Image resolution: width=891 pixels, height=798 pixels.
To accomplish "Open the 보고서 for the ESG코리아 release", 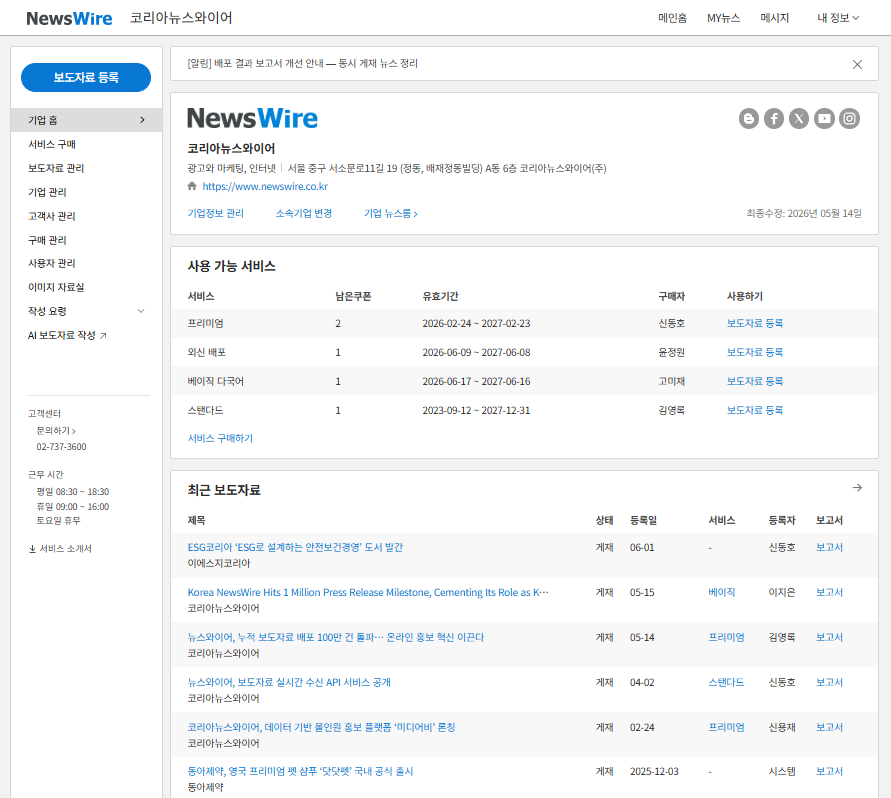I will coord(829,547).
